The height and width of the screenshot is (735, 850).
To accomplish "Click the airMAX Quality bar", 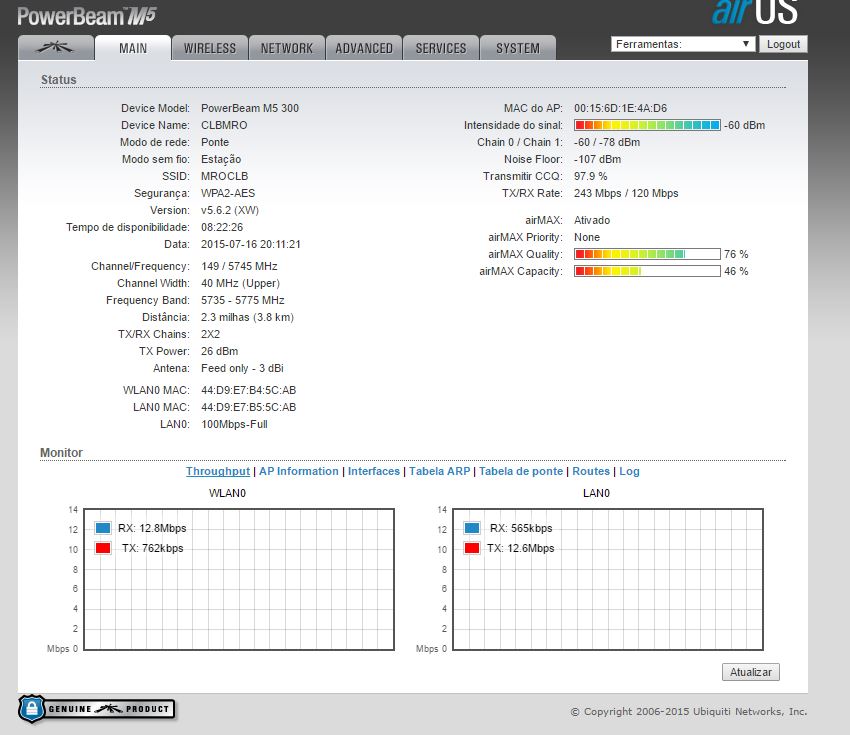I will coord(647,254).
